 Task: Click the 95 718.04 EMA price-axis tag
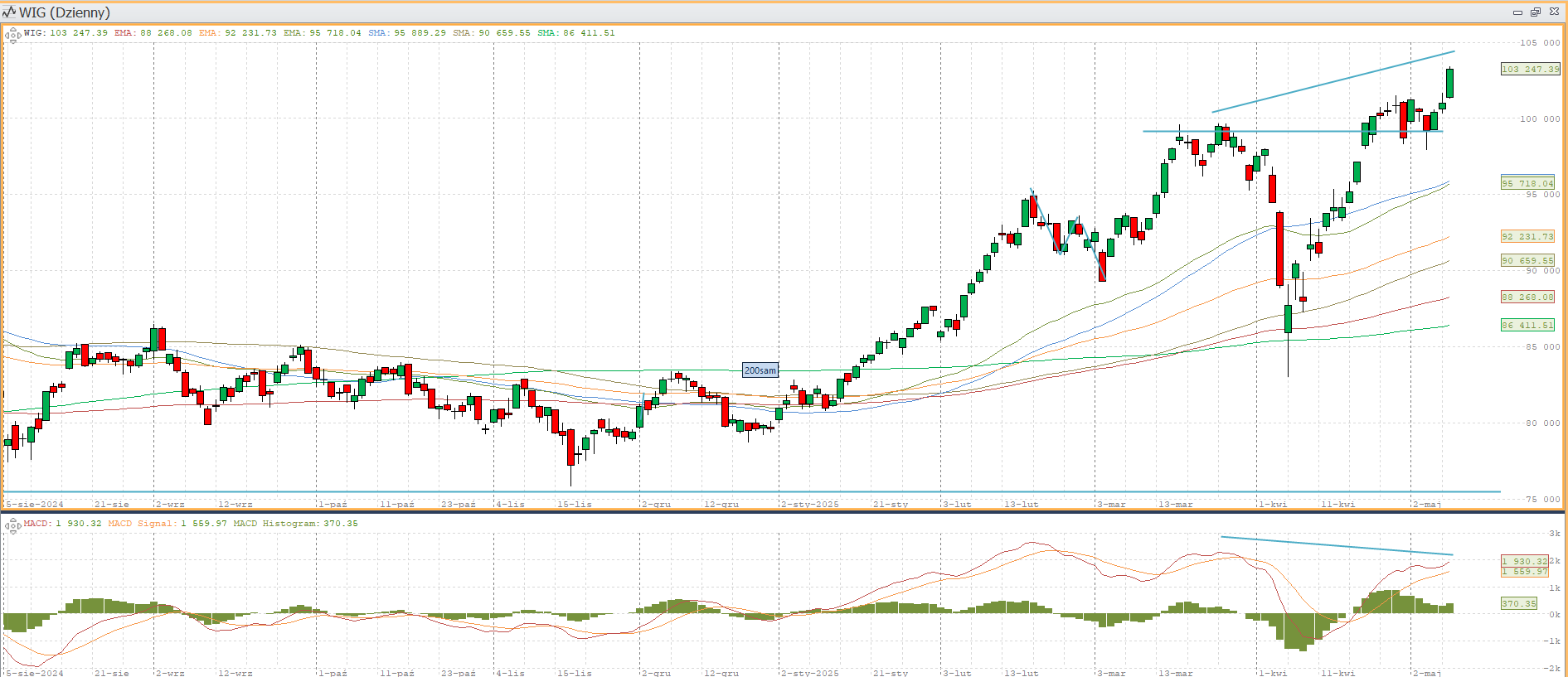click(1527, 184)
